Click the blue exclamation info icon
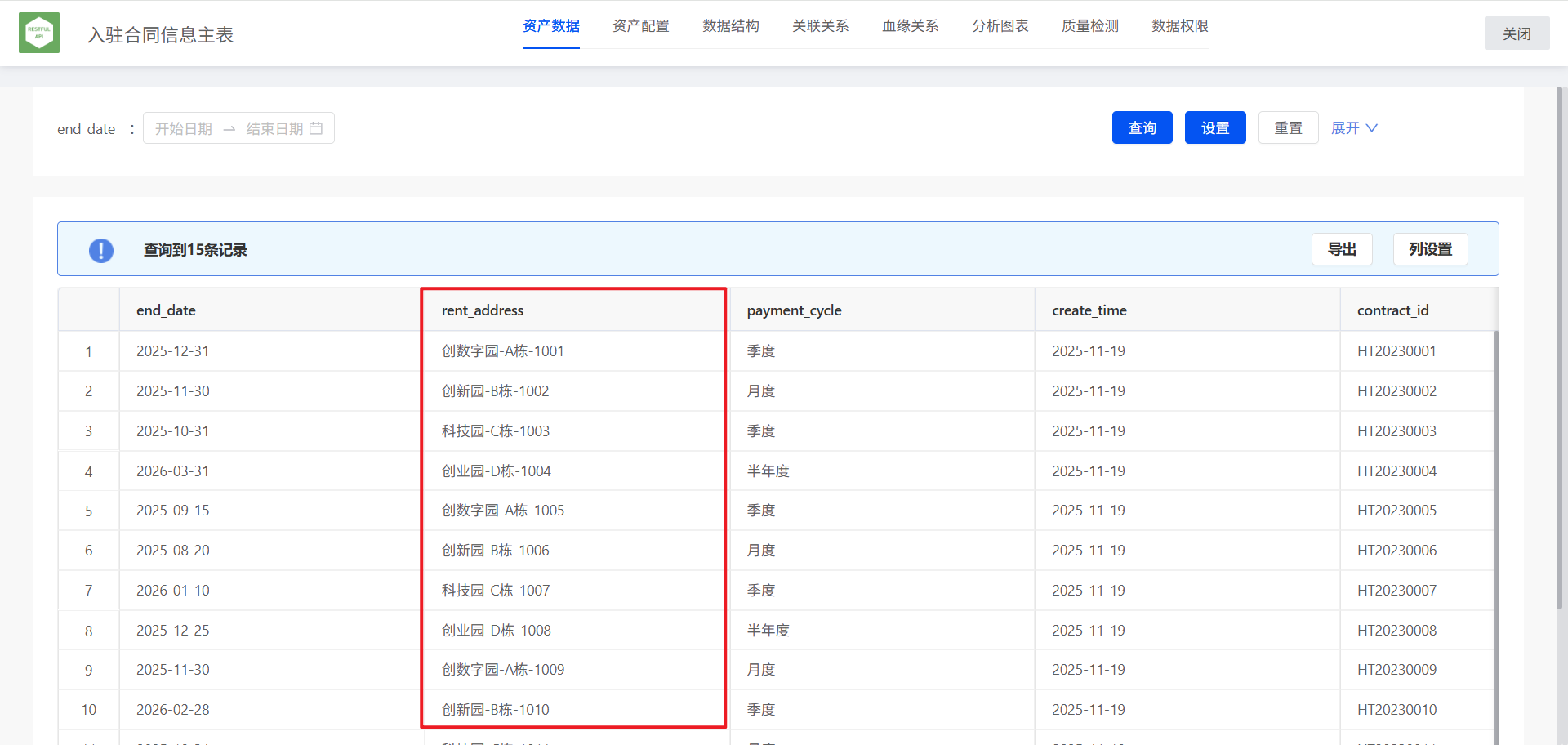The height and width of the screenshot is (745, 1568). point(101,250)
